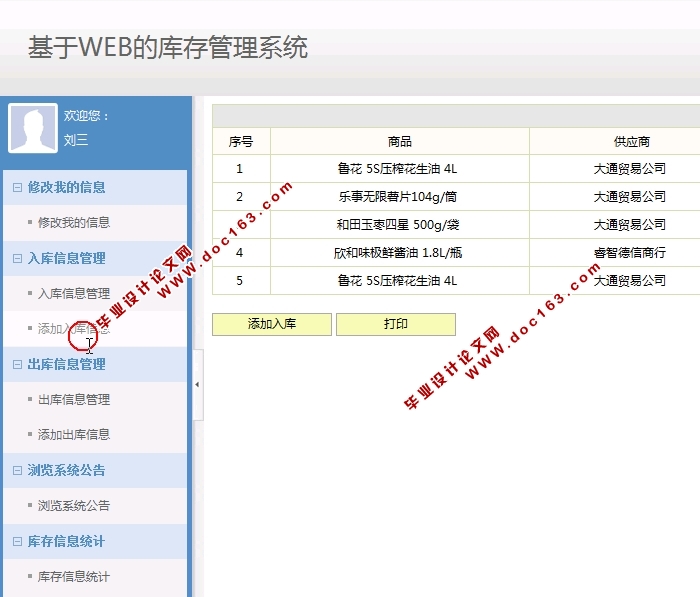Select the 库存信息统计 section header
Image resolution: width=700 pixels, height=597 pixels.
click(95, 542)
